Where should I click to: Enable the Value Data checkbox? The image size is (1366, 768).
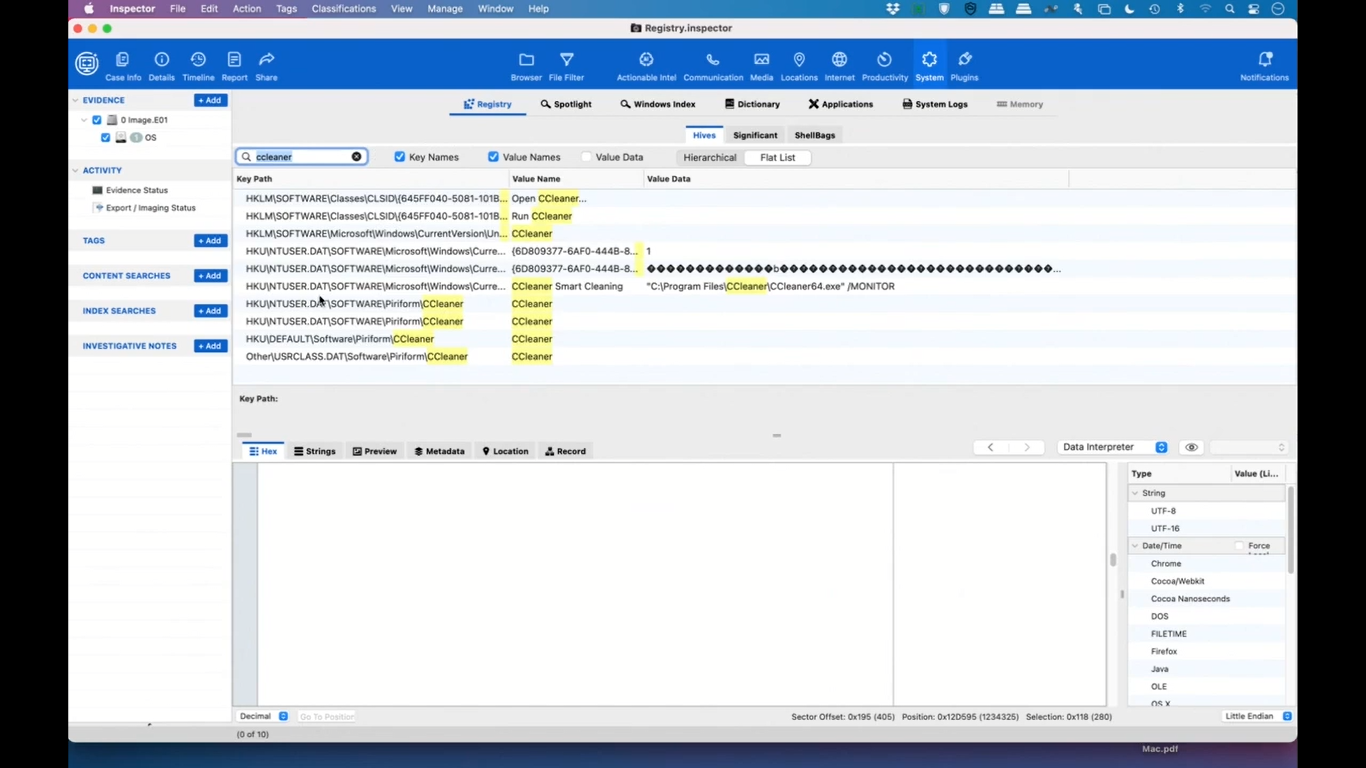(x=586, y=157)
